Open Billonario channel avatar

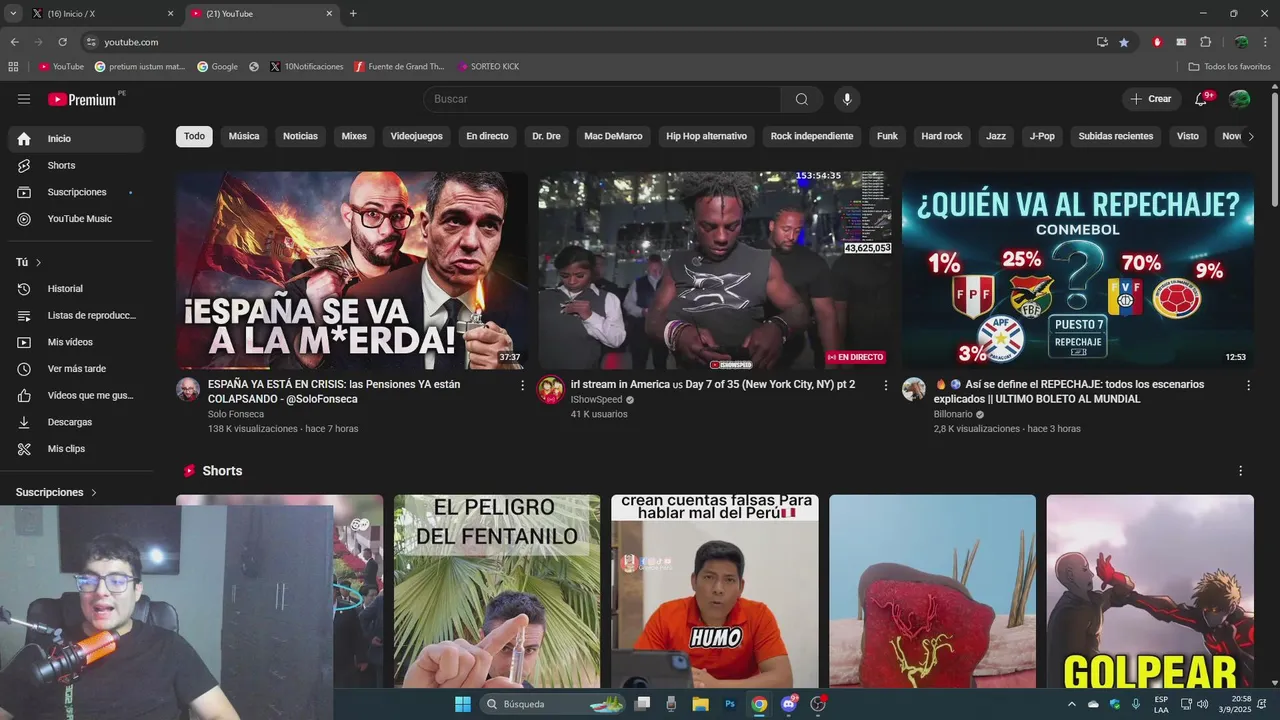[914, 389]
